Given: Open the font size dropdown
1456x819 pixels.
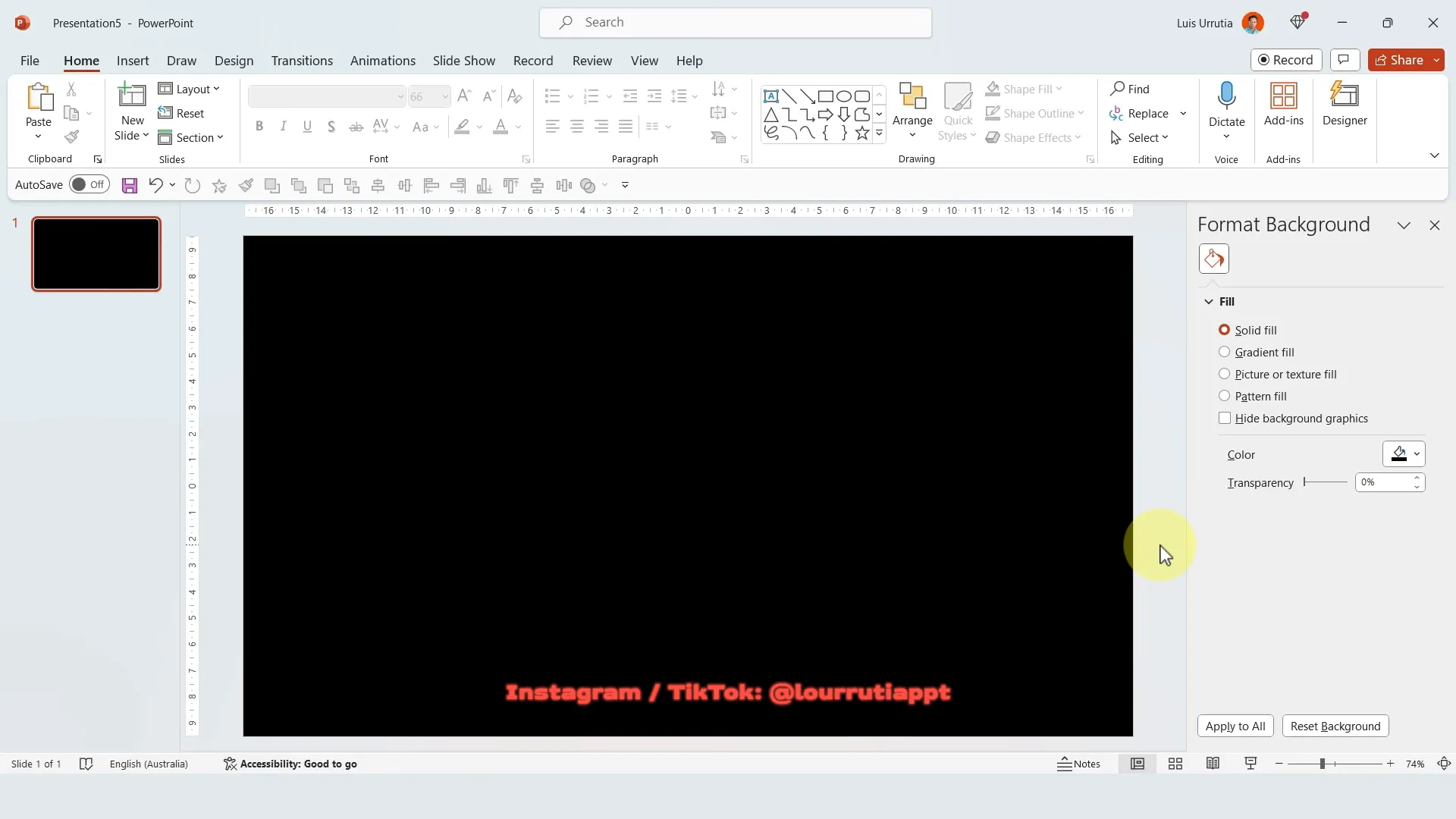Looking at the screenshot, I should (x=445, y=96).
